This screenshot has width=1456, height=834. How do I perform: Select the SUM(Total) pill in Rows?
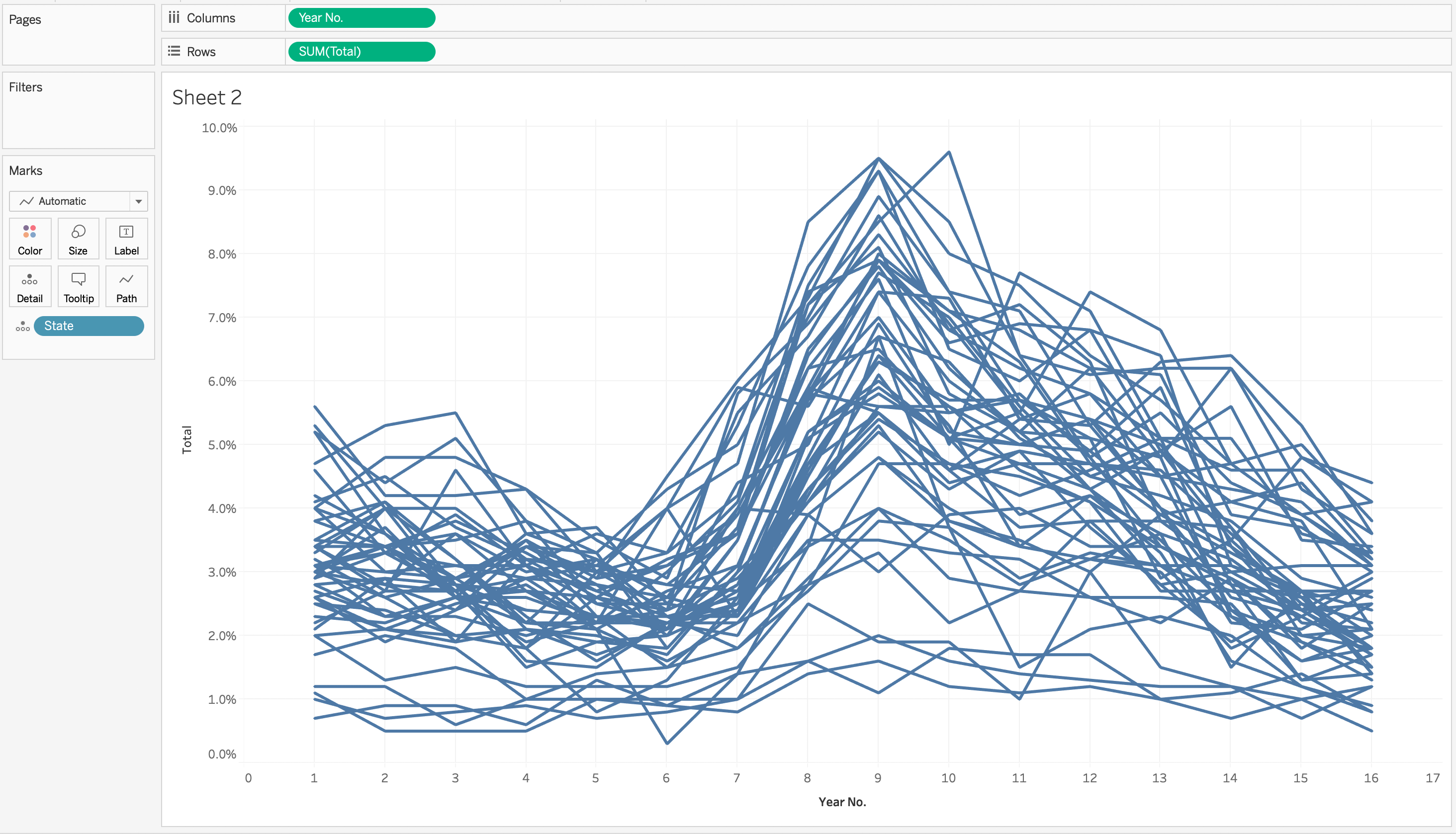[x=362, y=52]
